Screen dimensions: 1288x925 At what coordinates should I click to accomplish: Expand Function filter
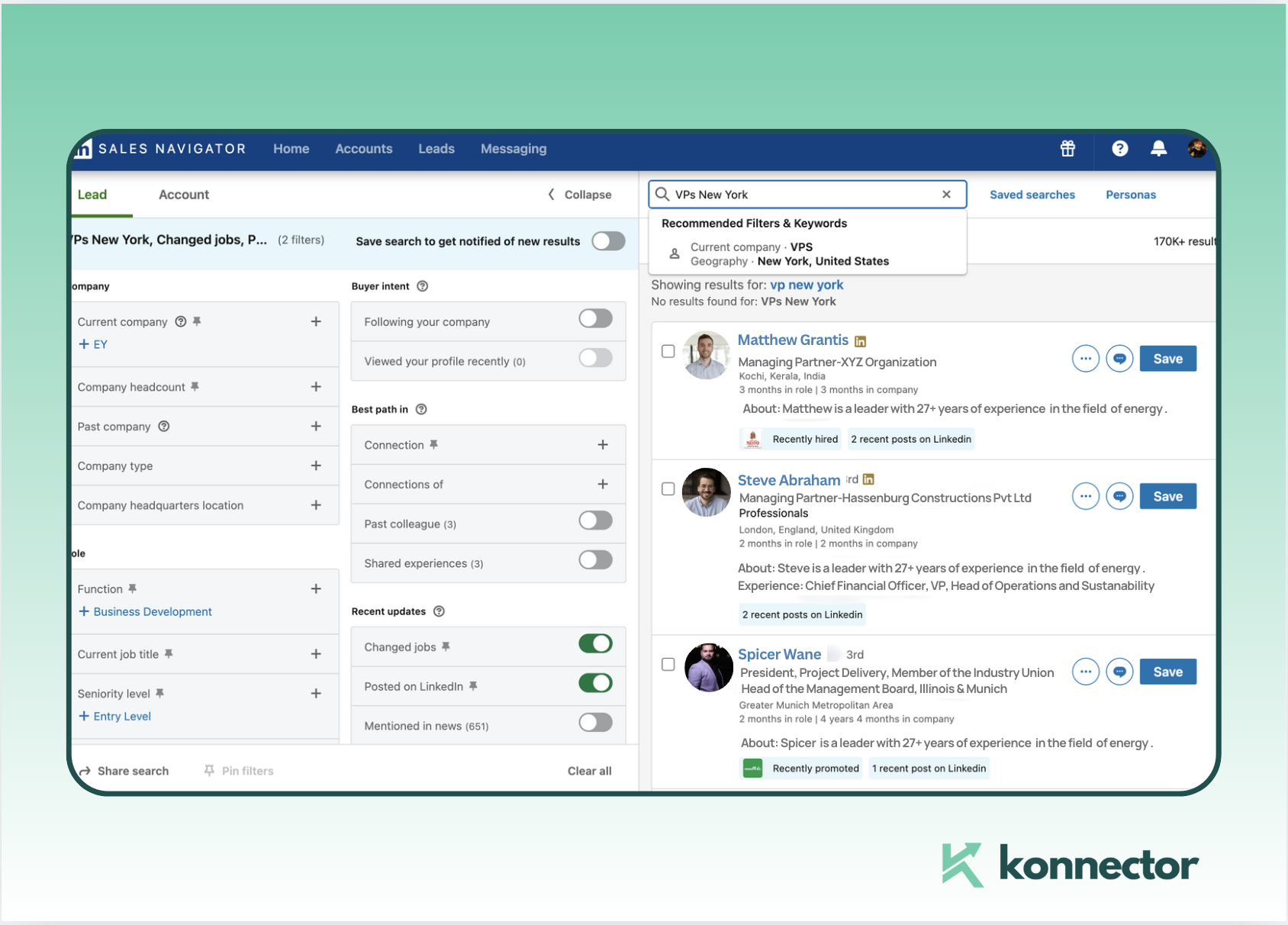pos(316,588)
